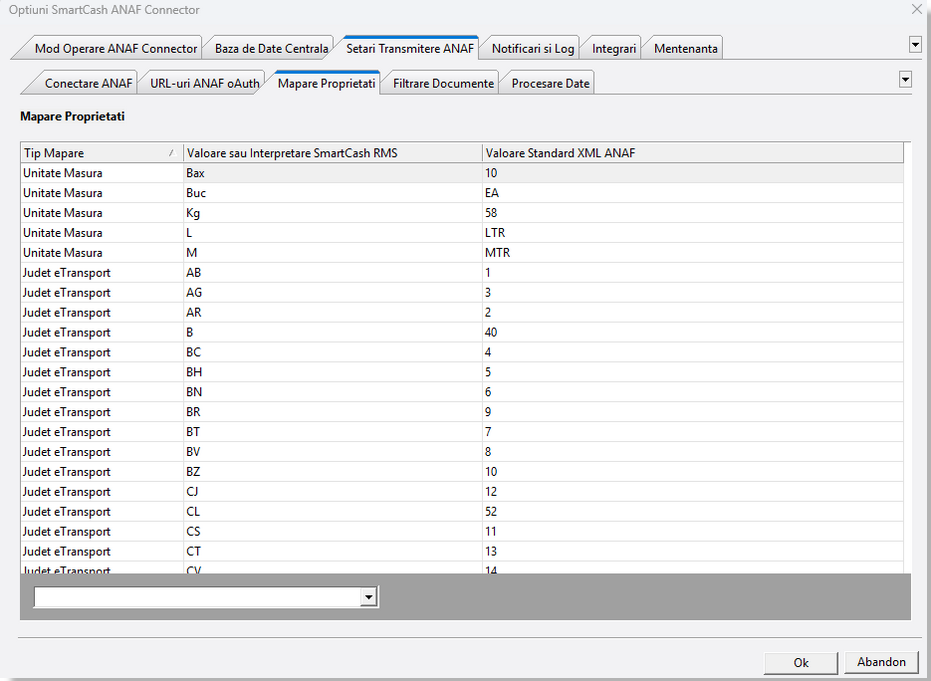Open the Notificari si Log tab

(533, 49)
